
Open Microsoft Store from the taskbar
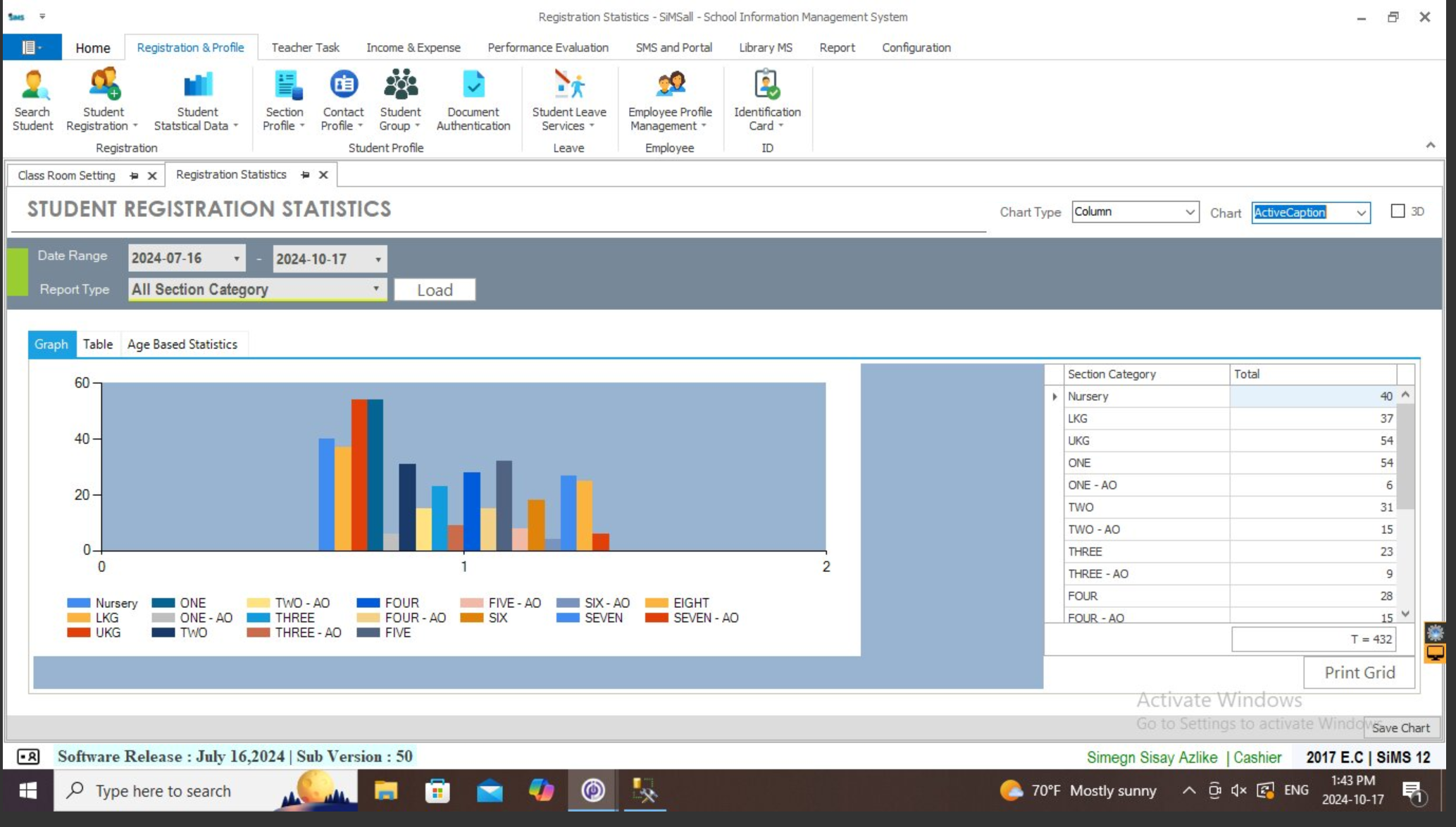point(437,790)
